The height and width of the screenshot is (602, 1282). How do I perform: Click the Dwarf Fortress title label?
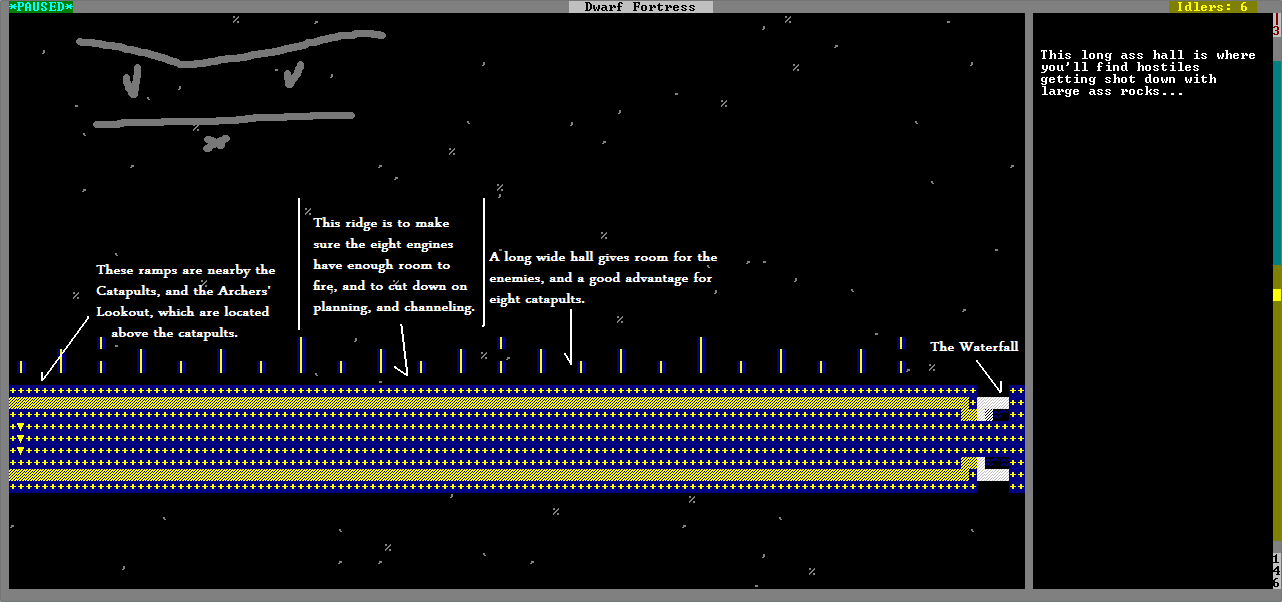point(641,7)
